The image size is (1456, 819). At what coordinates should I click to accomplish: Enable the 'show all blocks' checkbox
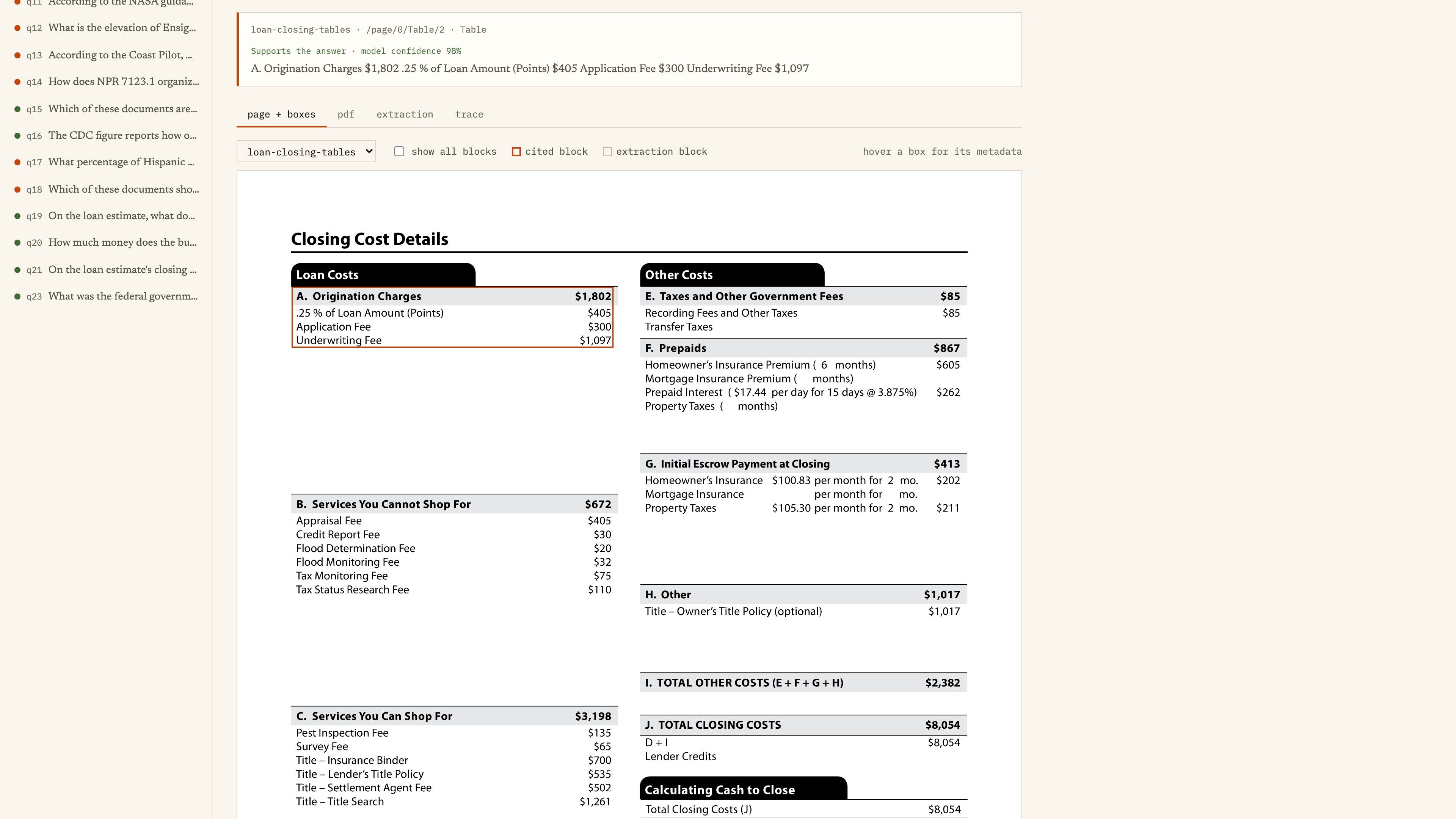pyautogui.click(x=399, y=152)
